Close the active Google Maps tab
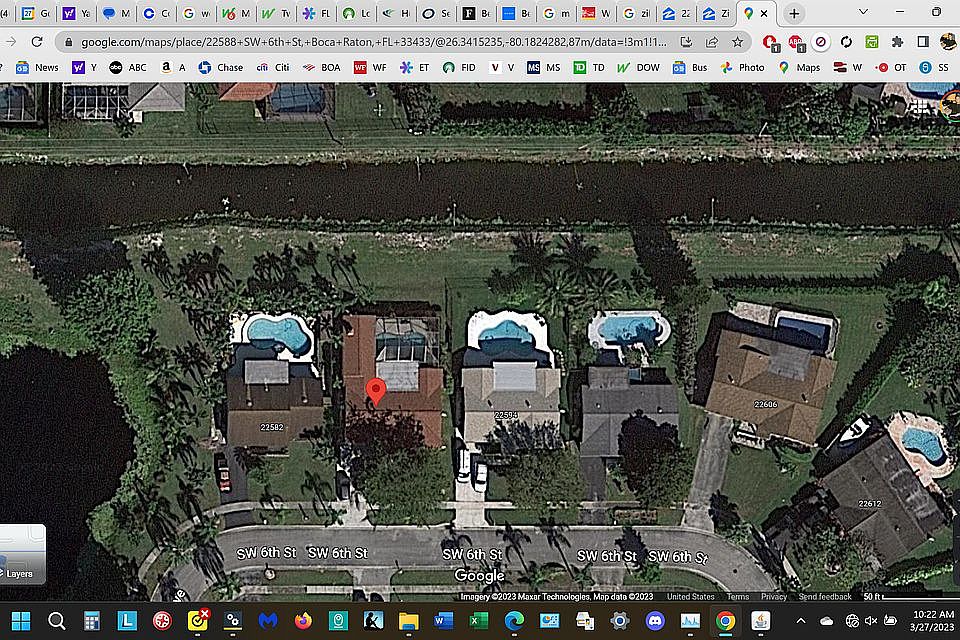The width and height of the screenshot is (960, 640). (766, 14)
